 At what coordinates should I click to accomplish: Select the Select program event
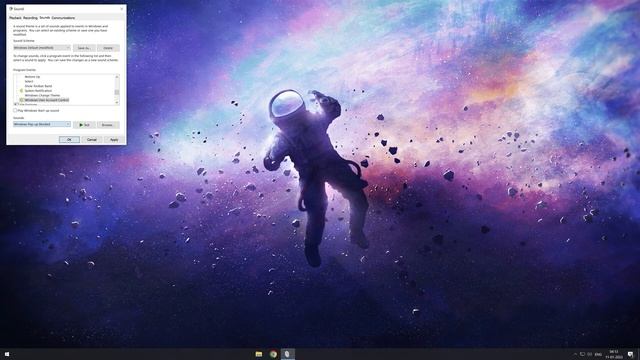coord(29,82)
